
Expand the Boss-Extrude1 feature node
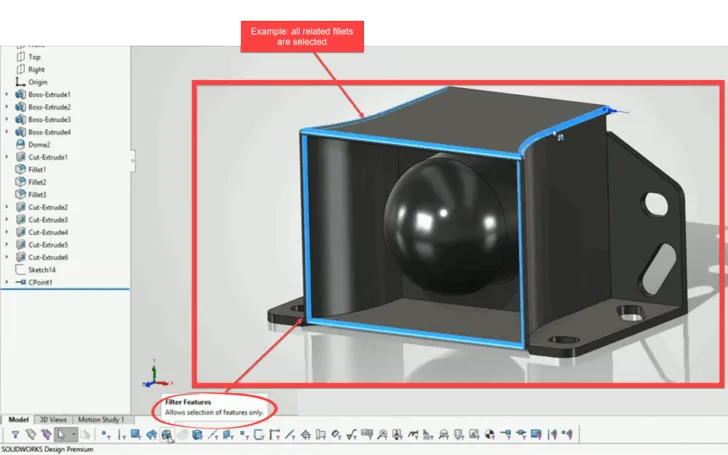coord(8,94)
